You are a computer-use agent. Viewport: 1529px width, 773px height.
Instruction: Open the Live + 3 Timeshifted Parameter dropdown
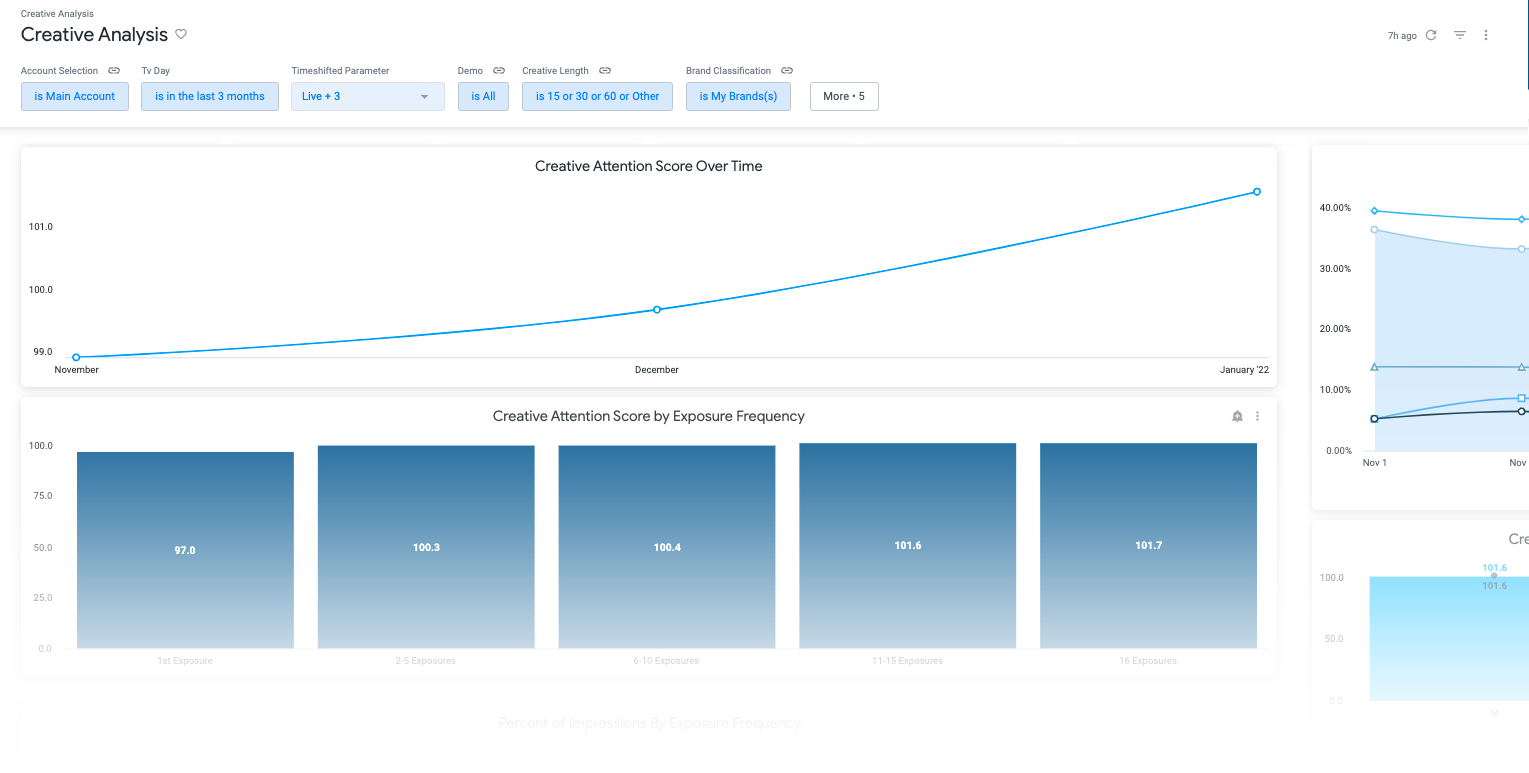click(x=367, y=96)
